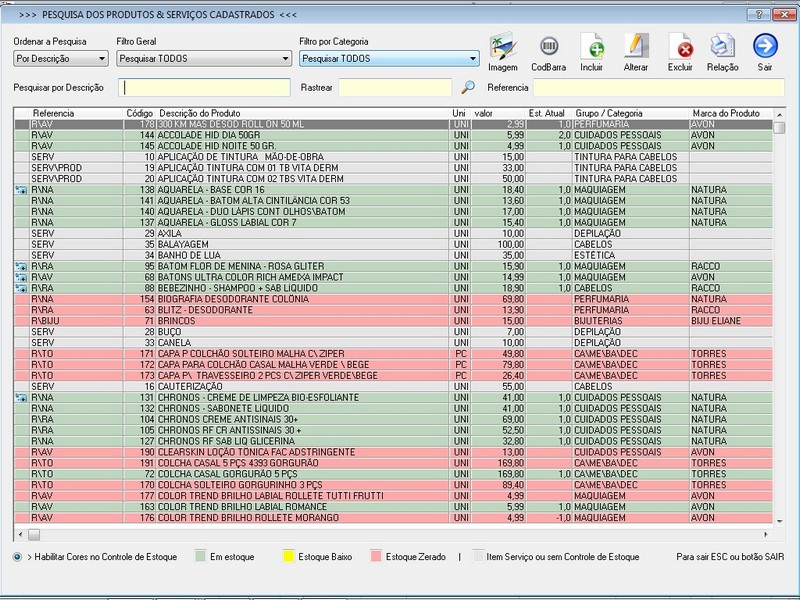
Task: Select AQUARELA - BATOM ALTA CINTILÂNCIA COR 53
Action: (x=393, y=201)
